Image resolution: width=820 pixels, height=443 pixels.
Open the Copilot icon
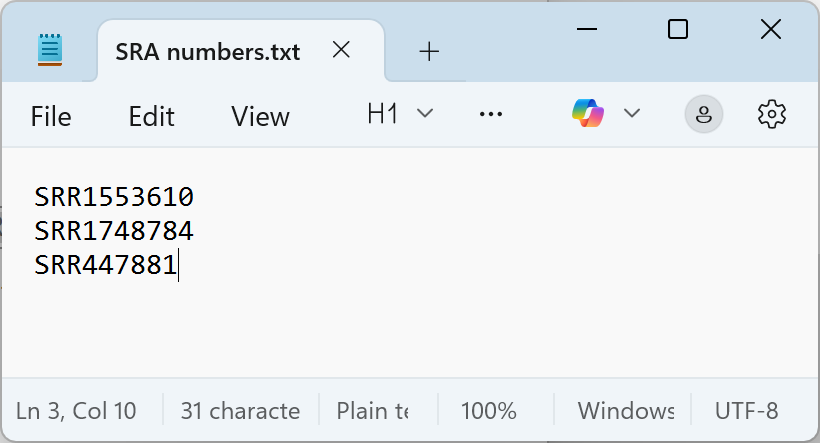(x=588, y=113)
